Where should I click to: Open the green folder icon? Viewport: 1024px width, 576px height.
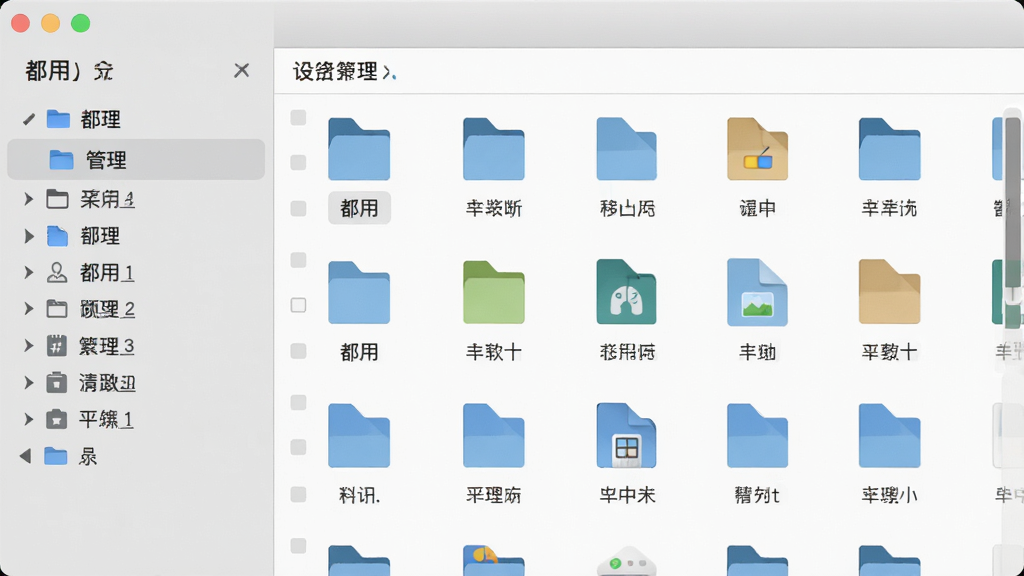click(494, 292)
